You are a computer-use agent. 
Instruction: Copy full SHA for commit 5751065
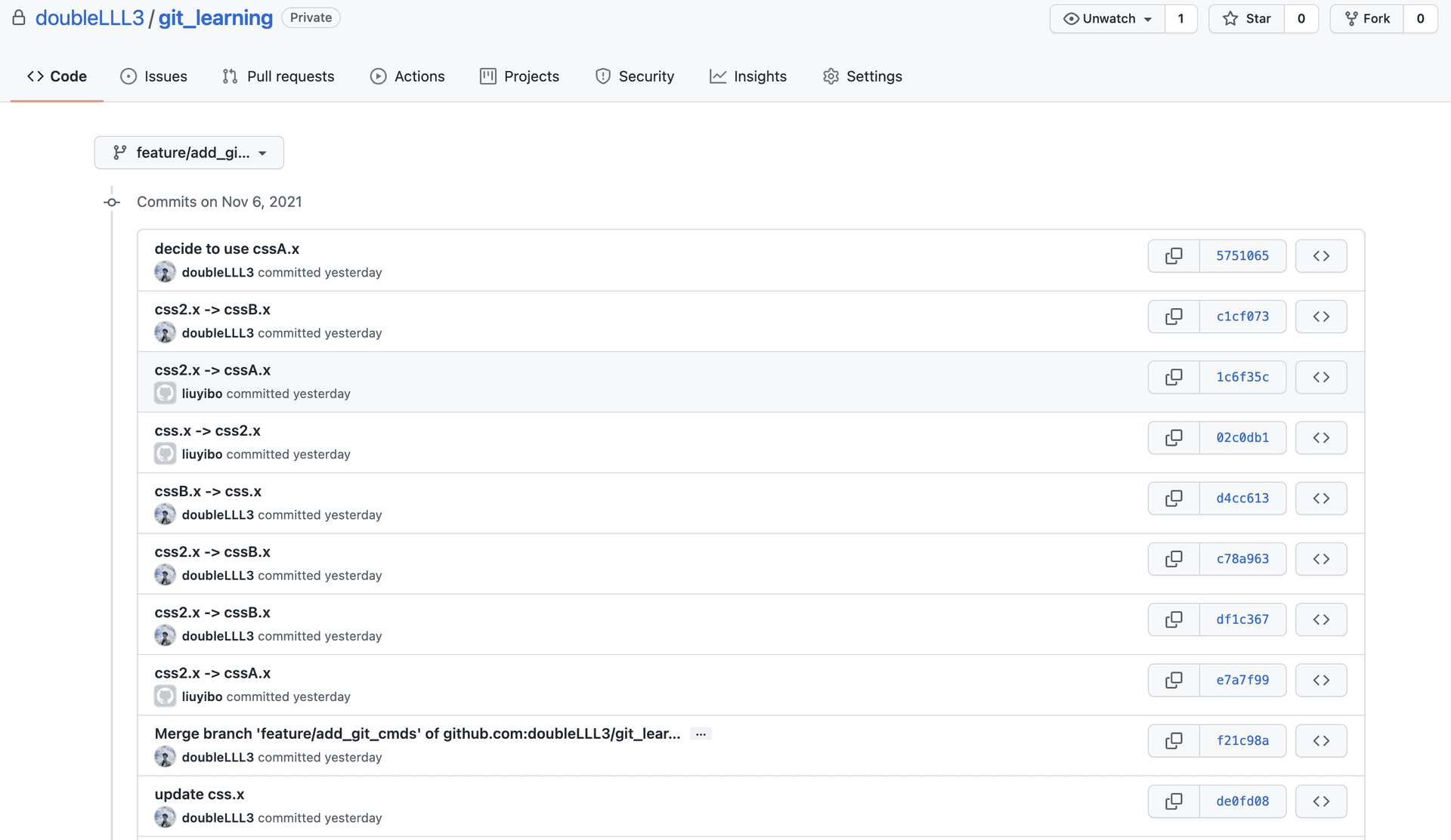tap(1174, 256)
